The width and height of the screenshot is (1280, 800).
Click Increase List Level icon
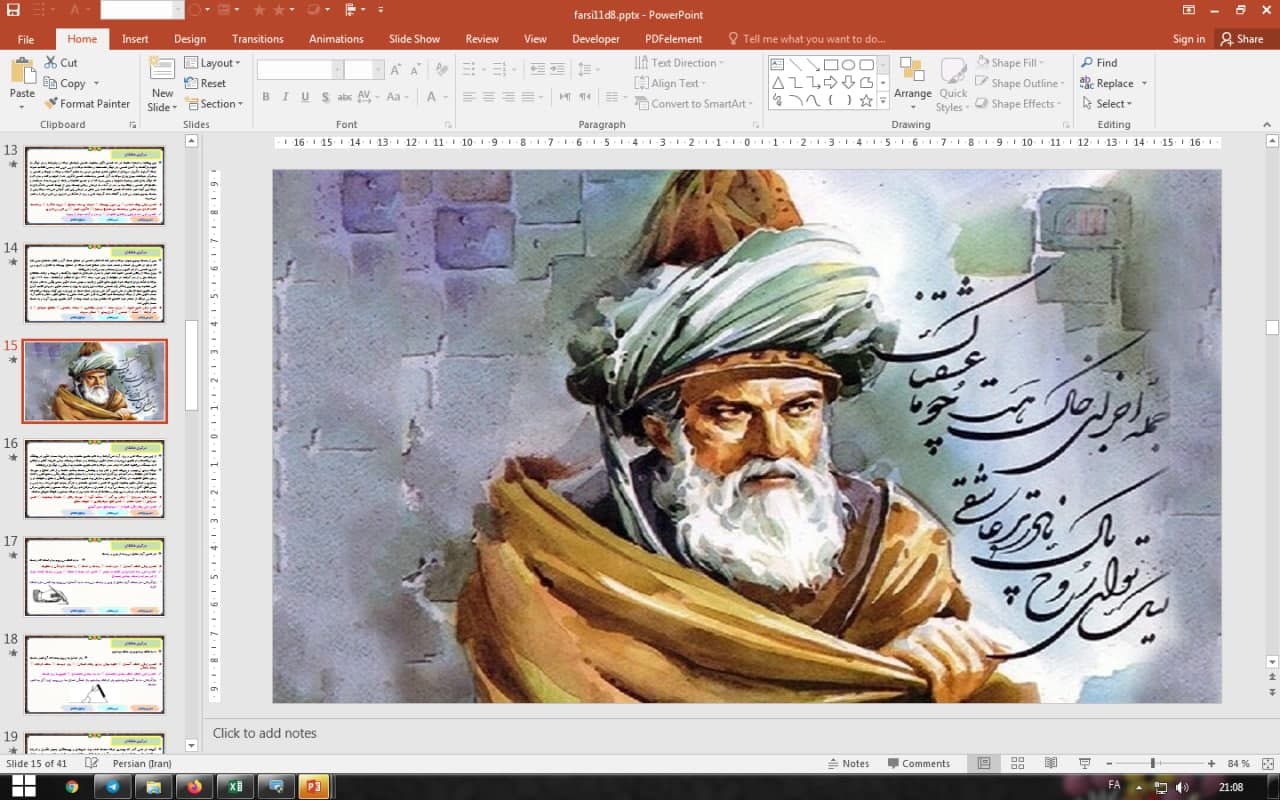pyautogui.click(x=558, y=70)
